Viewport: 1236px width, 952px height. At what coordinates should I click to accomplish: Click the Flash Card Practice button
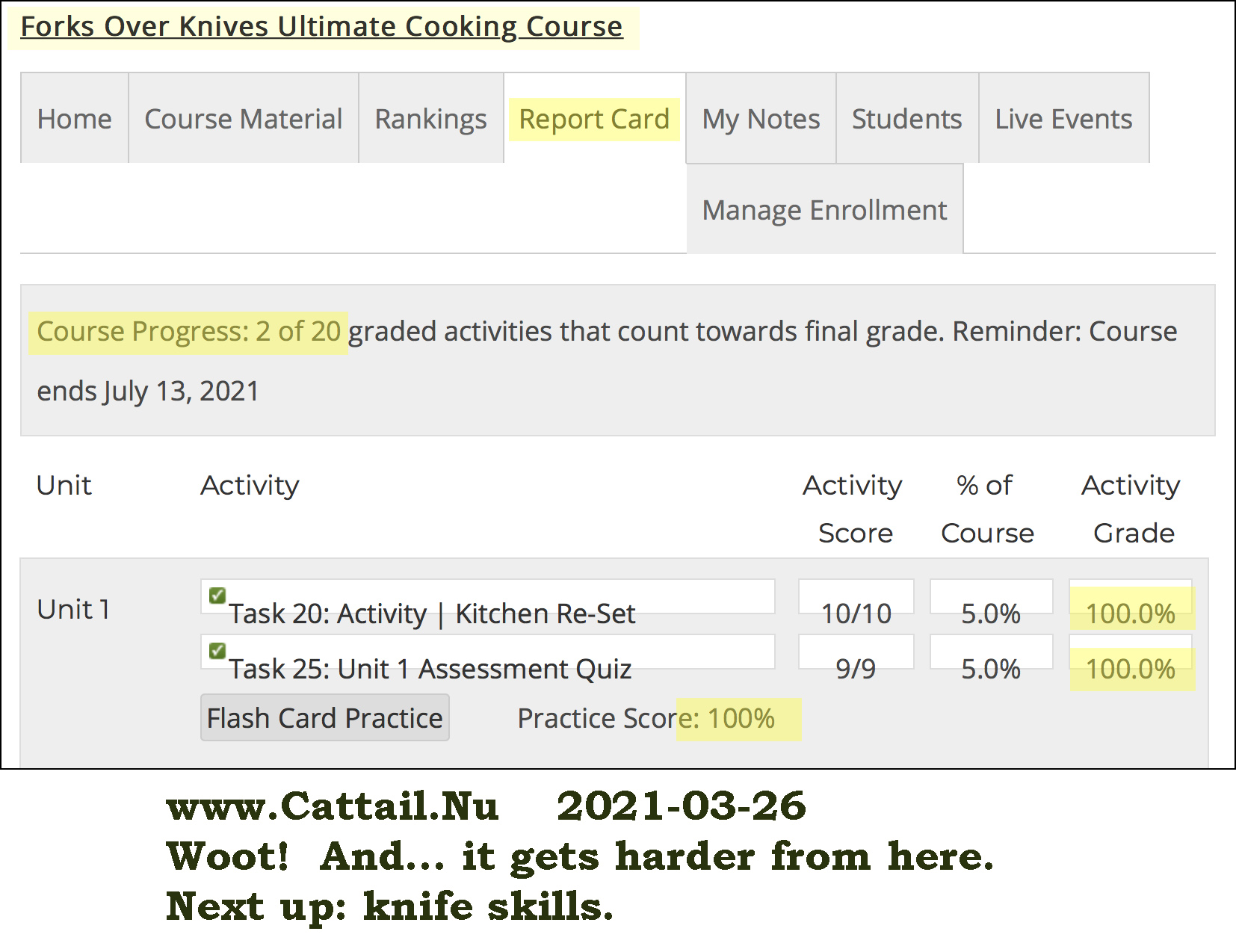click(325, 717)
